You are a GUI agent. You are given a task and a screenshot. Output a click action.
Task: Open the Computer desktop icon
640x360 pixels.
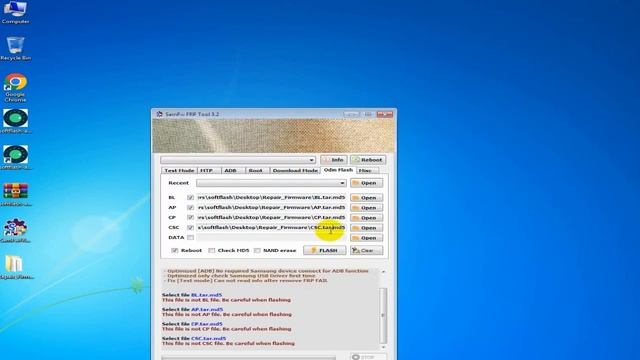(x=16, y=12)
